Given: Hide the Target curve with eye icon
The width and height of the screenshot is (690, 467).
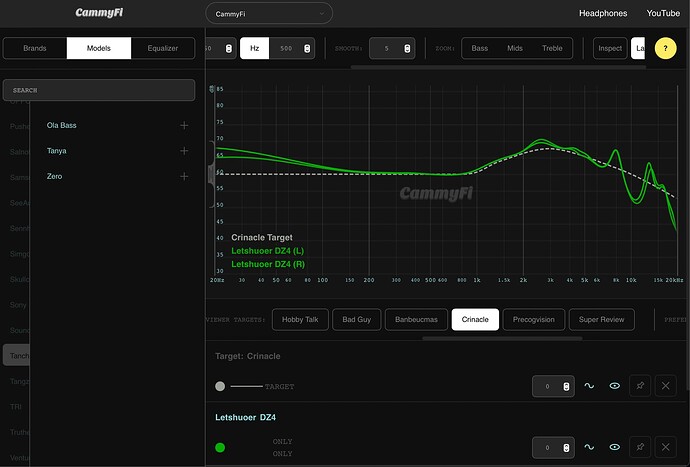Looking at the screenshot, I should click(x=614, y=386).
